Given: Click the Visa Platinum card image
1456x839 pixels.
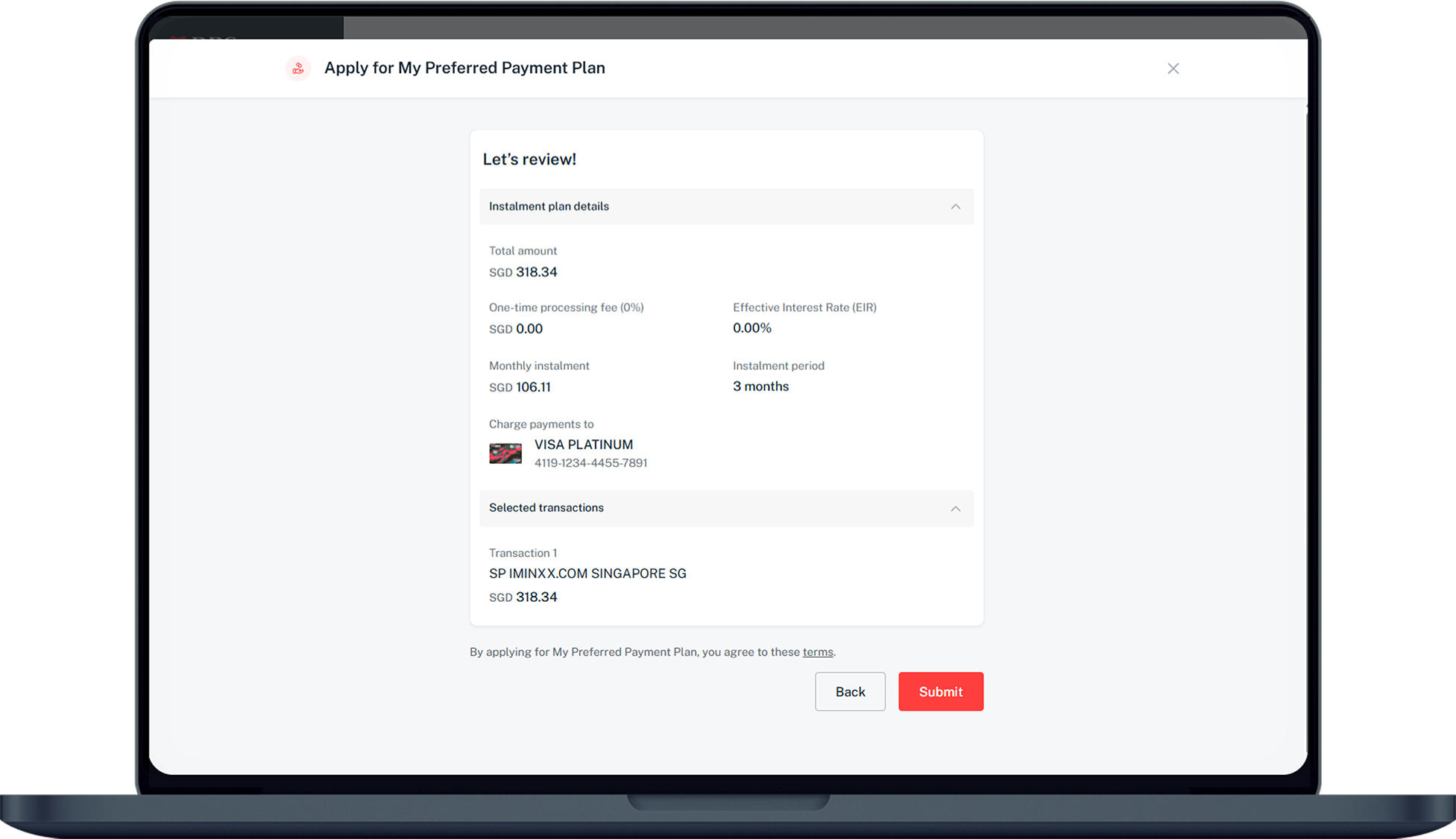Looking at the screenshot, I should [505, 453].
